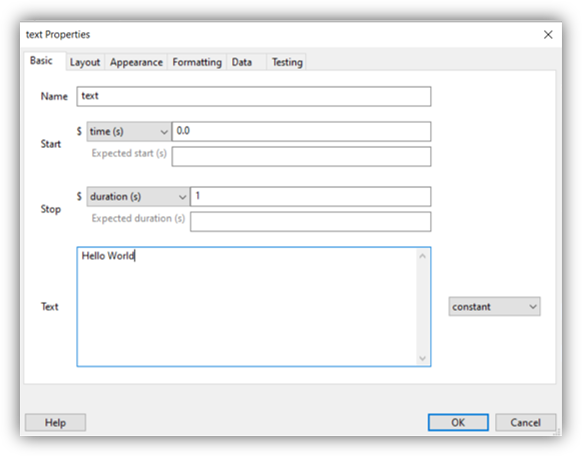Open the Appearance tab
582x456 pixels.
pyautogui.click(x=136, y=62)
